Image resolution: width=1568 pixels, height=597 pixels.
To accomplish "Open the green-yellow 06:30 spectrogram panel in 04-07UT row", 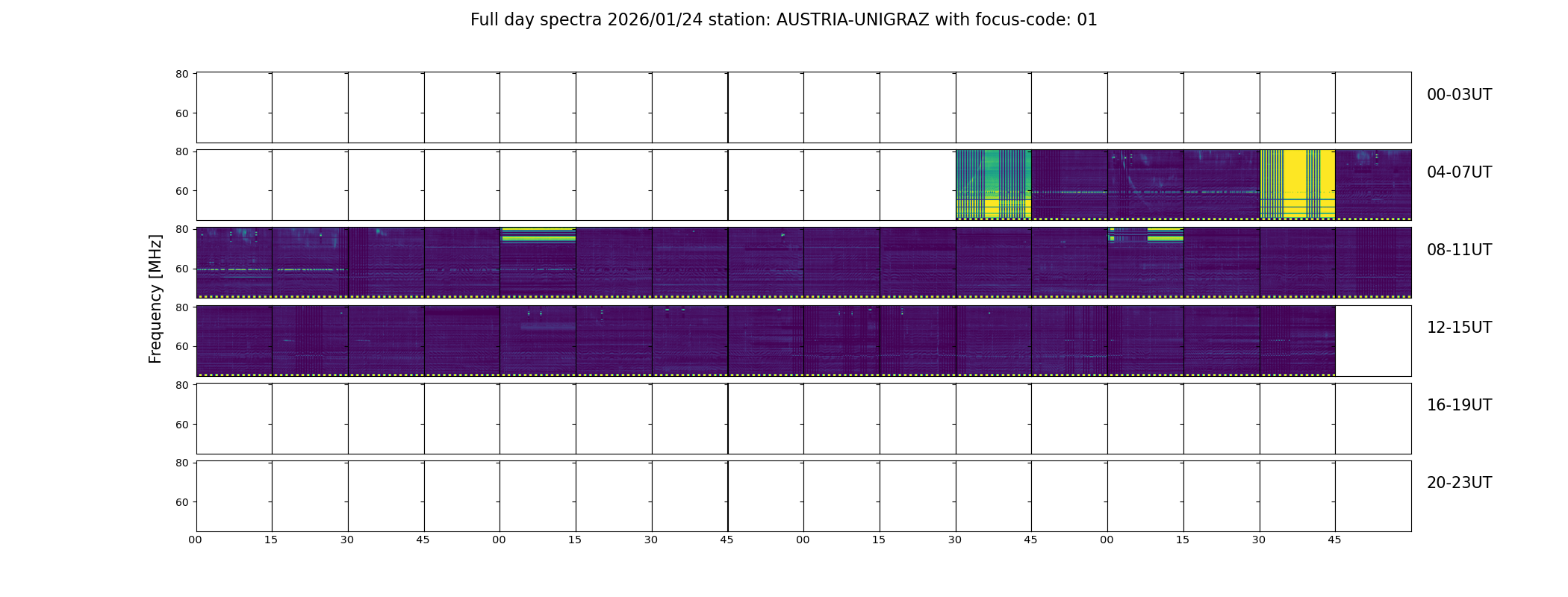I will (x=993, y=185).
